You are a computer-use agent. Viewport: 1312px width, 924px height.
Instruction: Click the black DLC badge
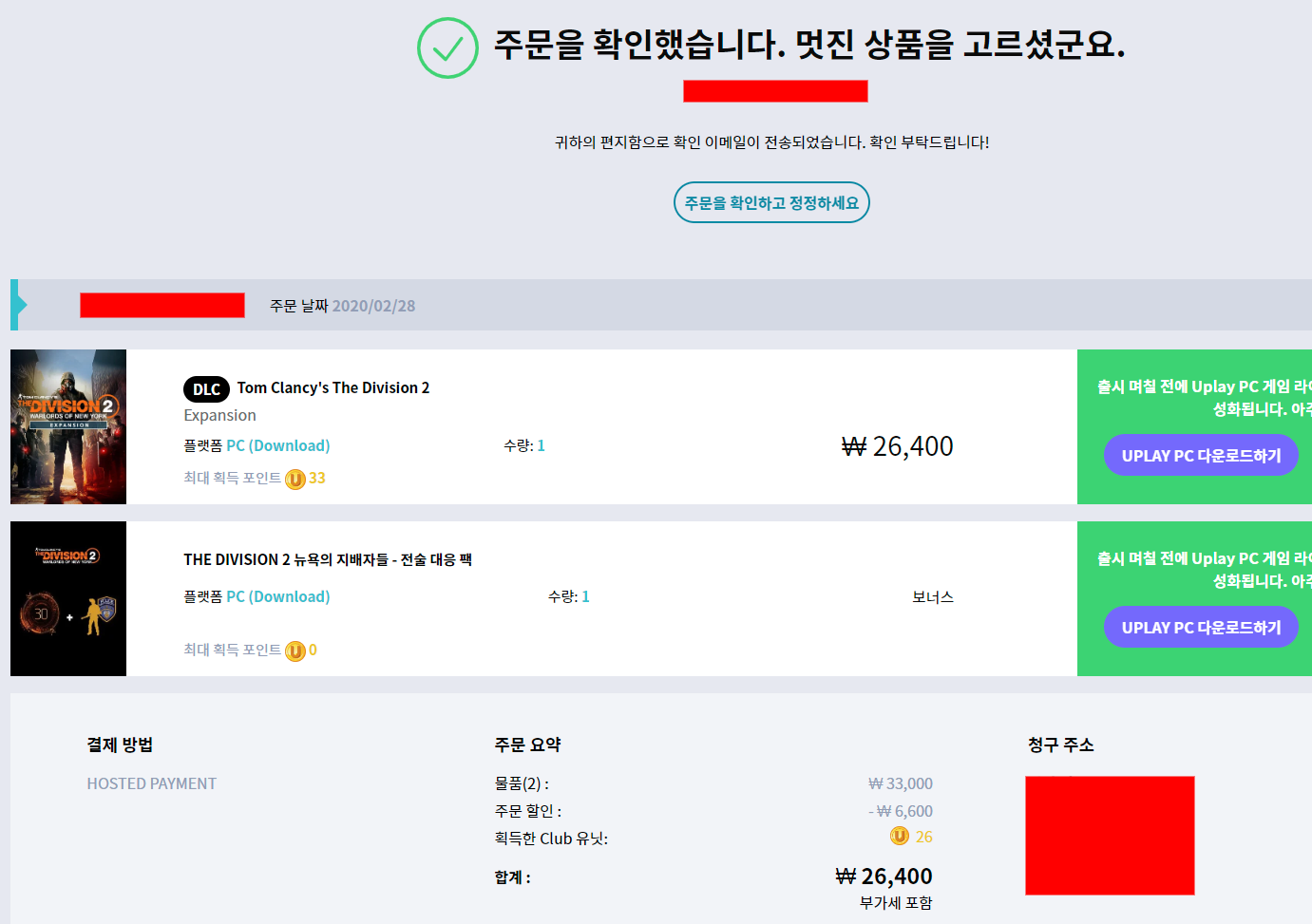pos(206,389)
